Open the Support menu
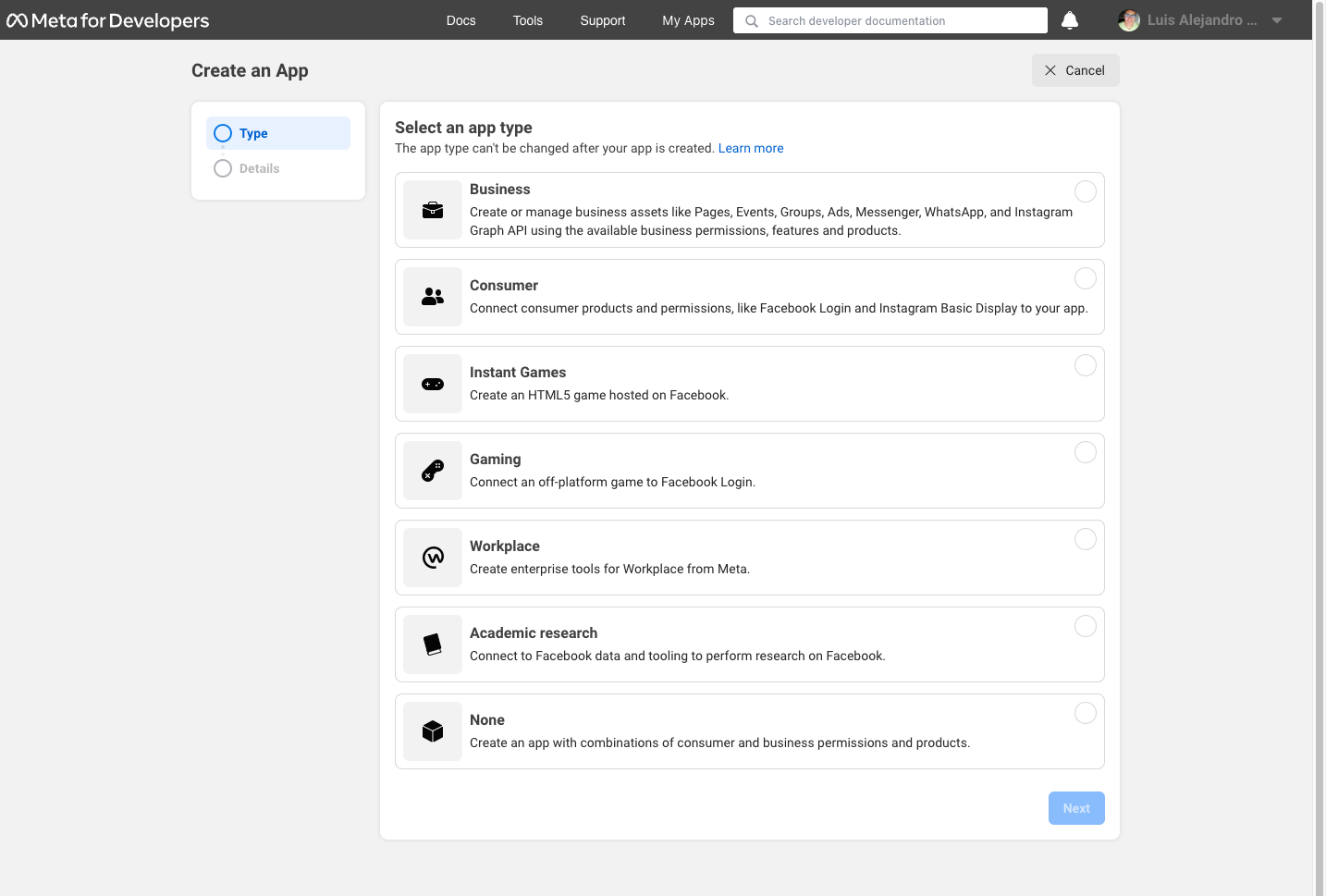 click(603, 20)
